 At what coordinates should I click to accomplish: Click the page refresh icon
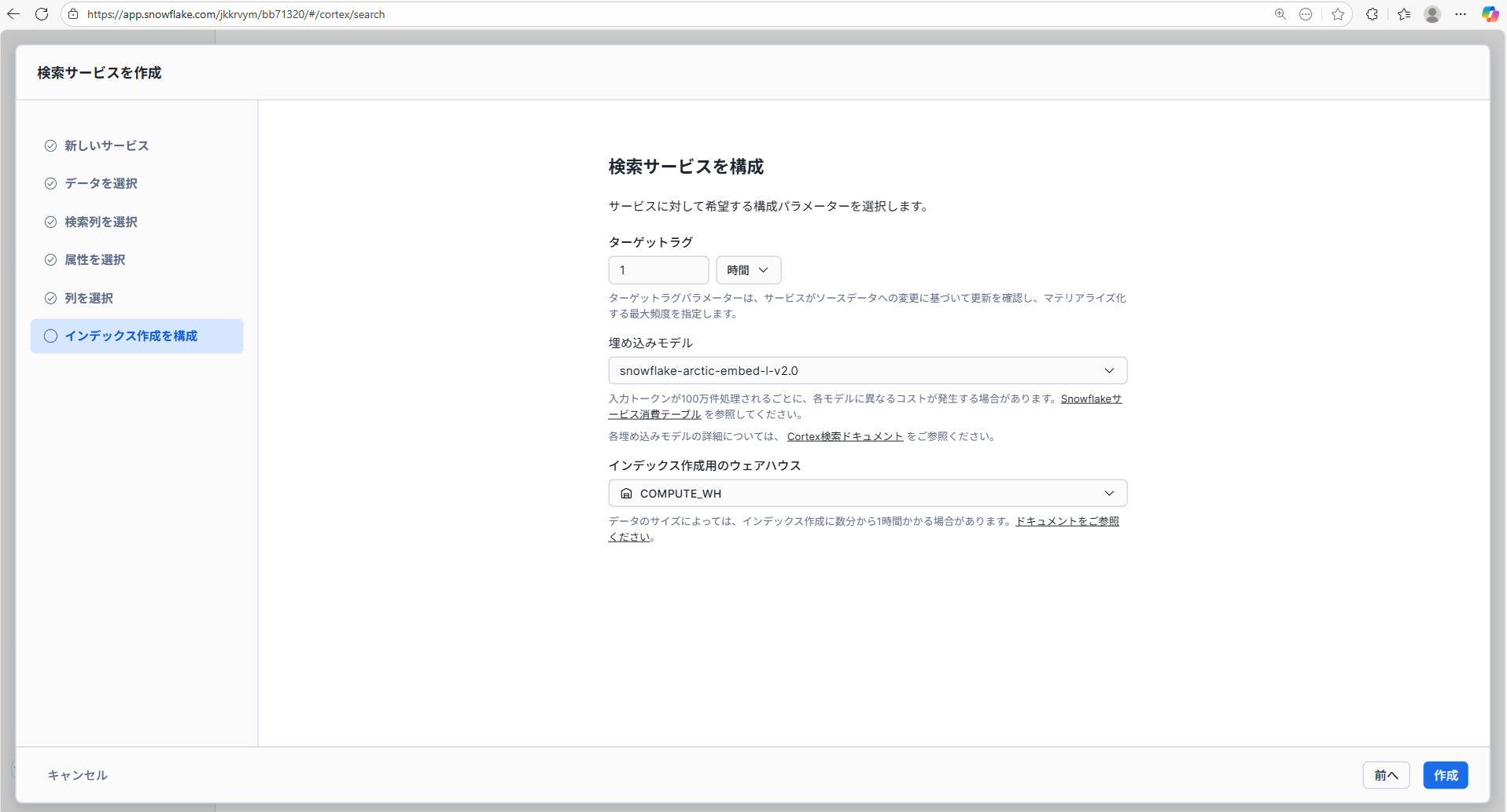point(42,13)
